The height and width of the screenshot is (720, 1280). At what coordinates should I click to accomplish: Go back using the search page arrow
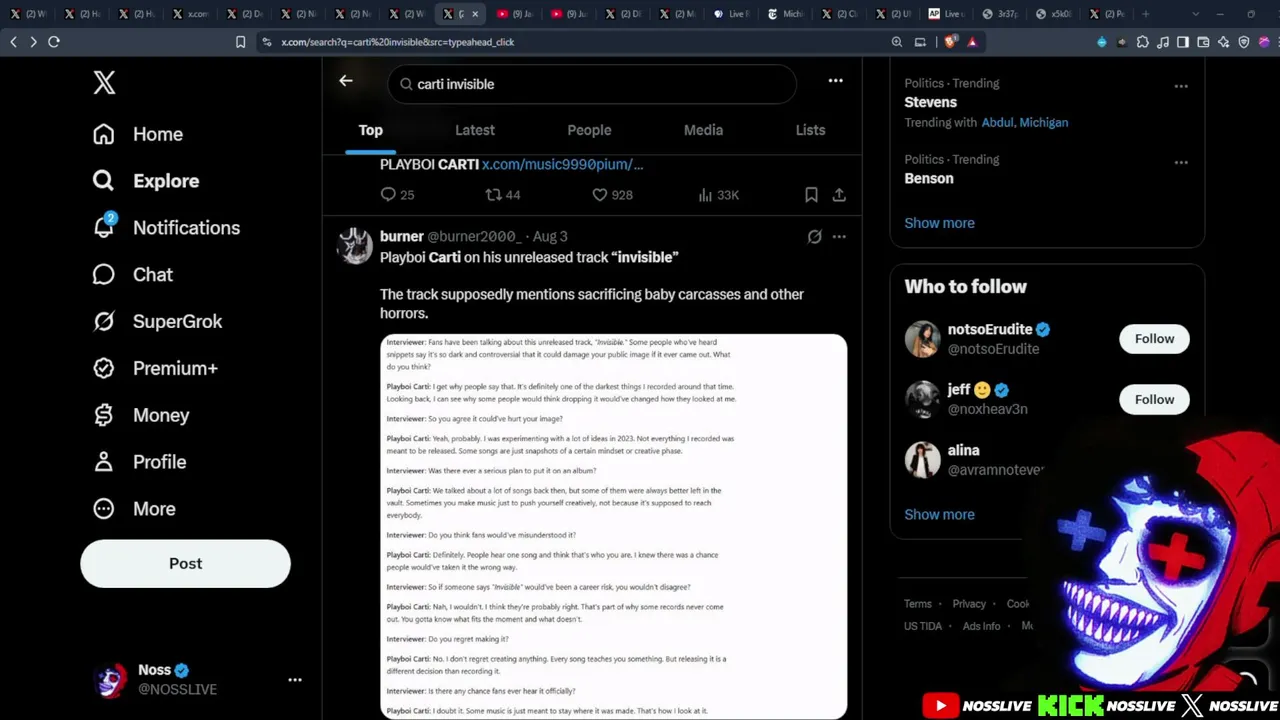[346, 81]
